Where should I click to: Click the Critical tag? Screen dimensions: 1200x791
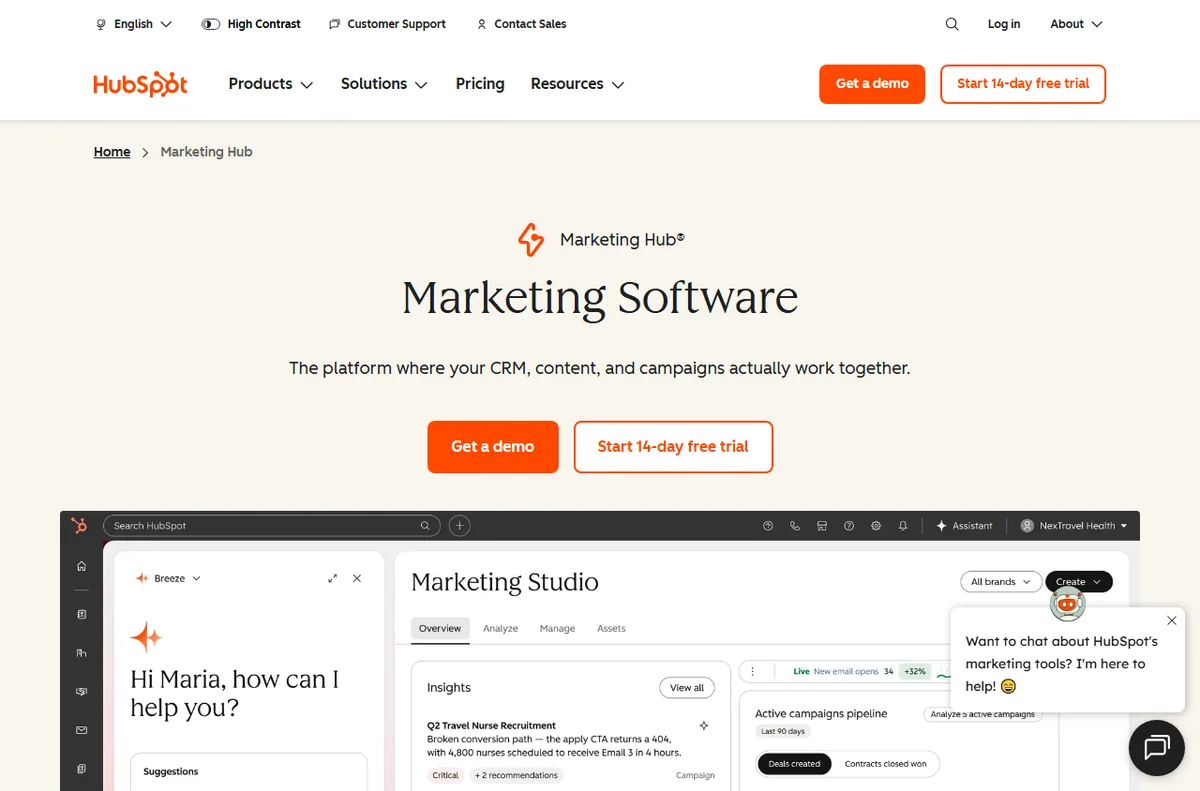click(446, 775)
